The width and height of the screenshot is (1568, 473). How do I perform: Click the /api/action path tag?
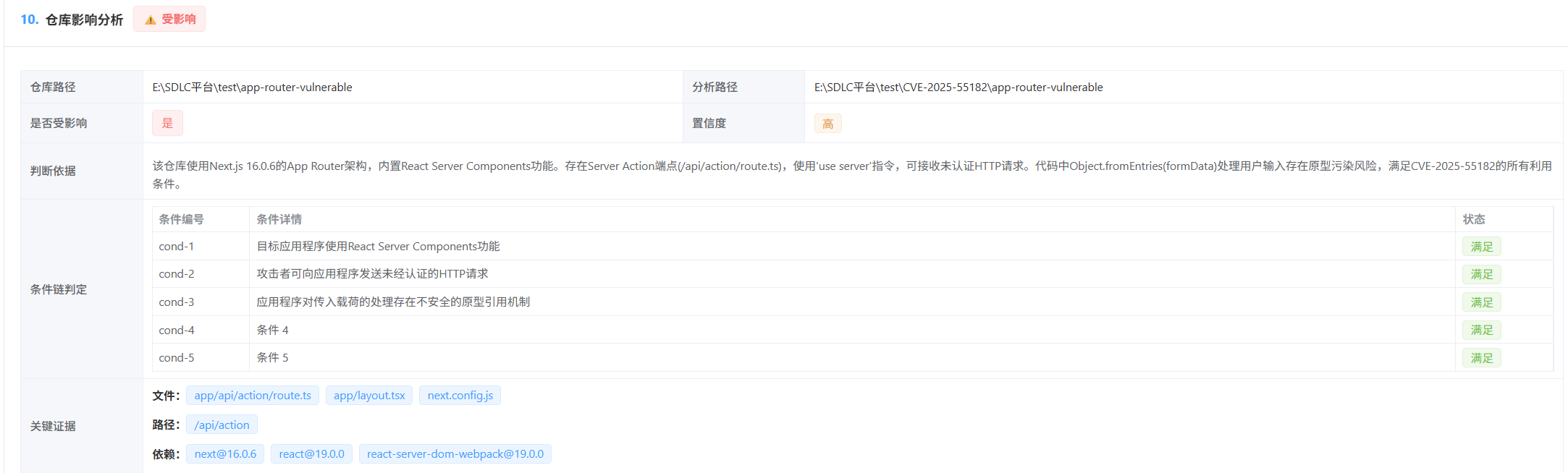tap(222, 425)
